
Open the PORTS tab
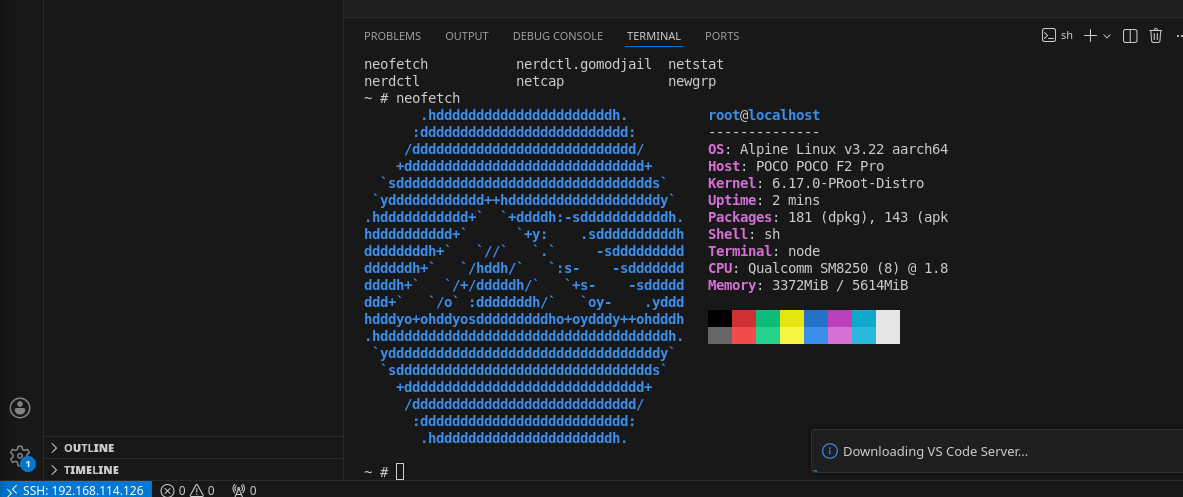722,36
